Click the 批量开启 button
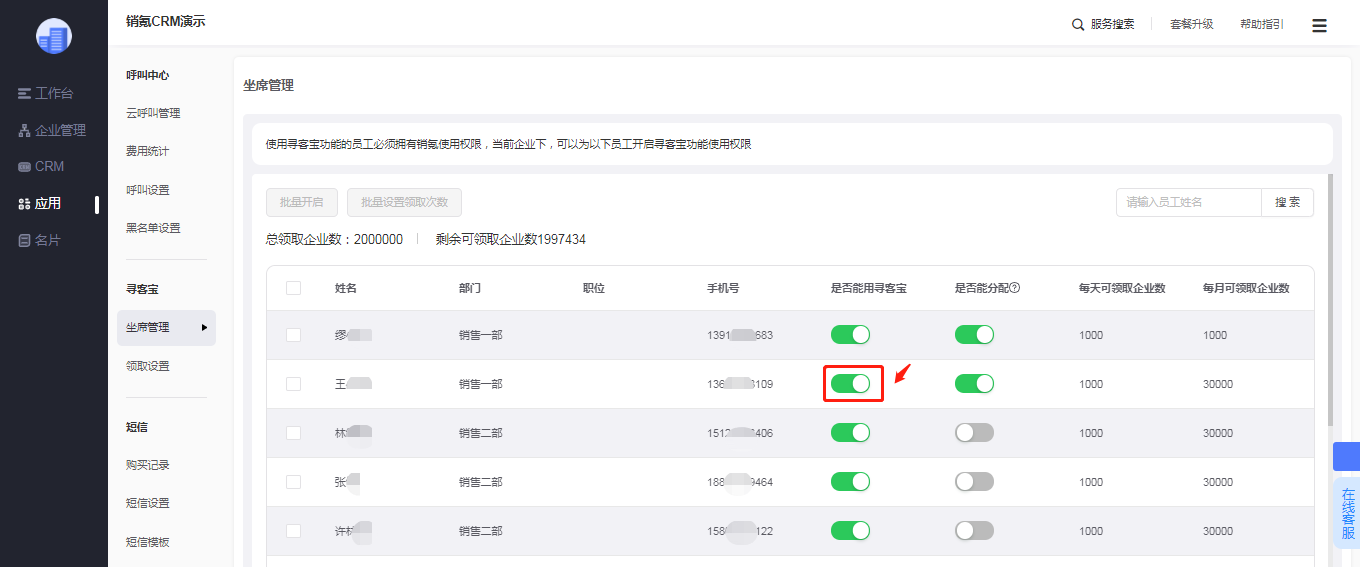 click(x=302, y=202)
